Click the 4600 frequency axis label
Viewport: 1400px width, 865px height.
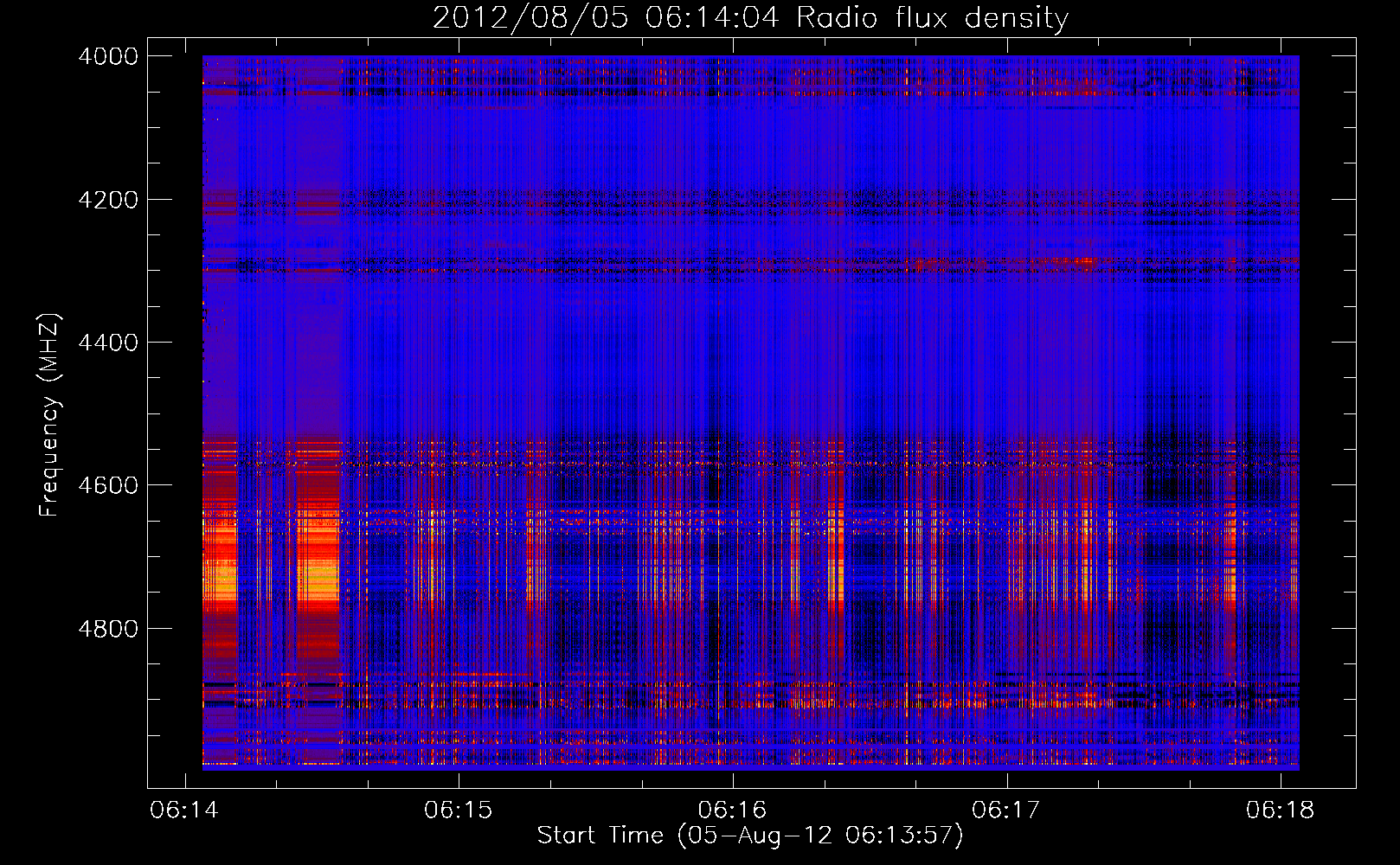pyautogui.click(x=108, y=485)
